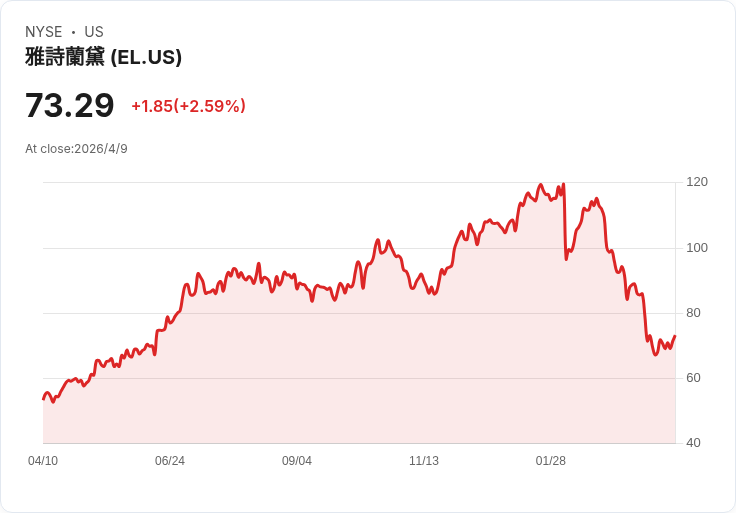Click the starting point of the price line

[x=43, y=399]
